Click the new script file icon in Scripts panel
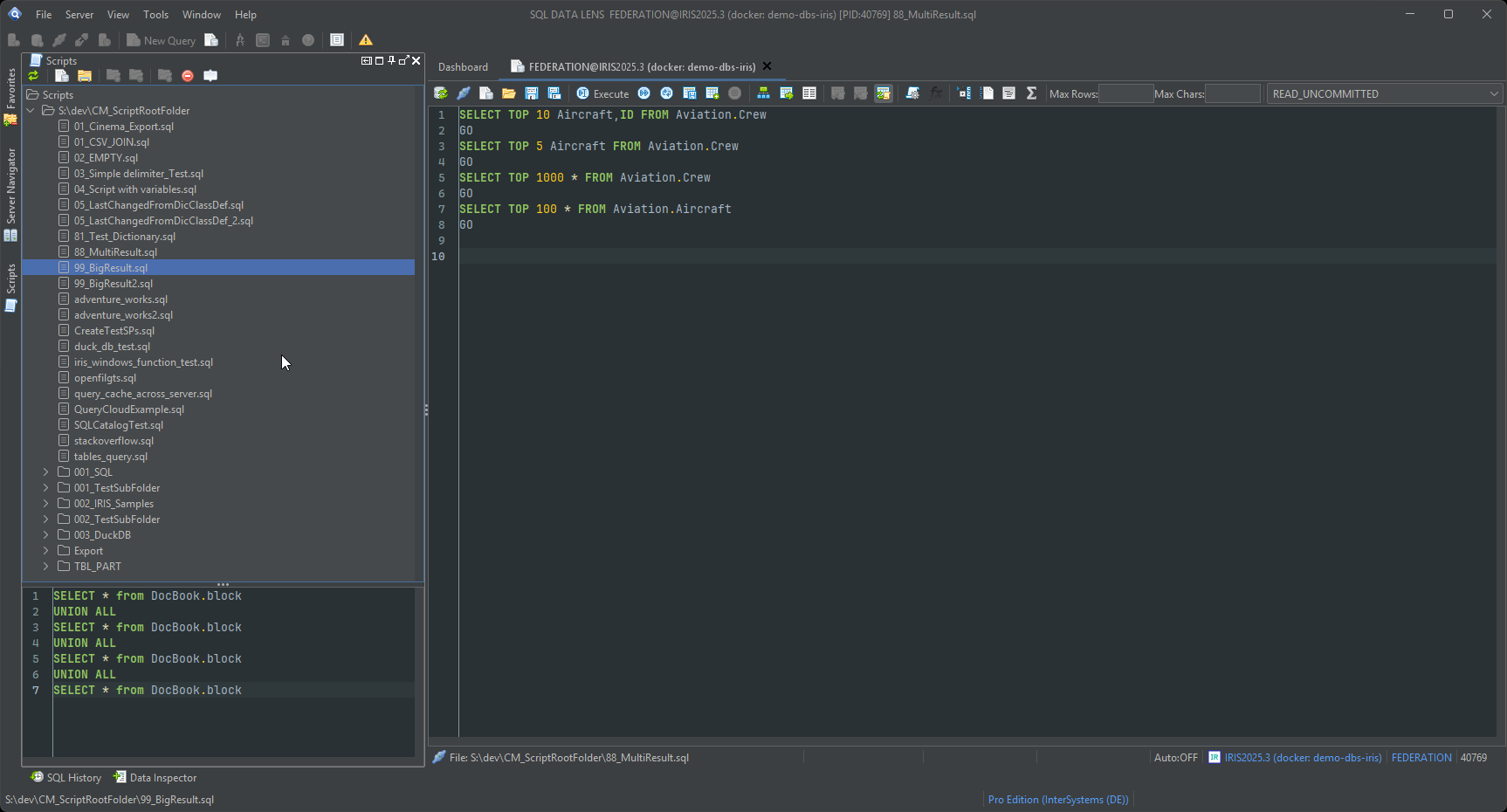This screenshot has width=1507, height=812. 62,76
